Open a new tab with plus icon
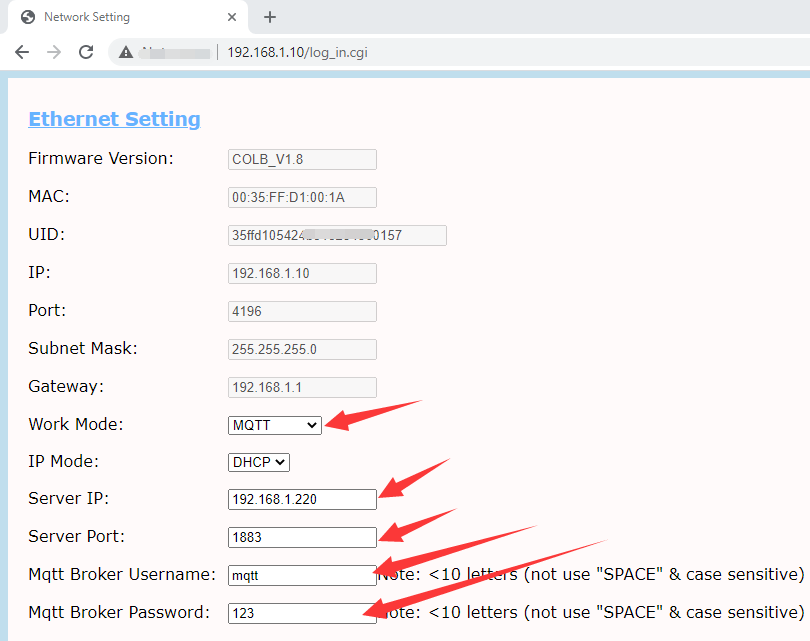810x641 pixels. tap(269, 17)
